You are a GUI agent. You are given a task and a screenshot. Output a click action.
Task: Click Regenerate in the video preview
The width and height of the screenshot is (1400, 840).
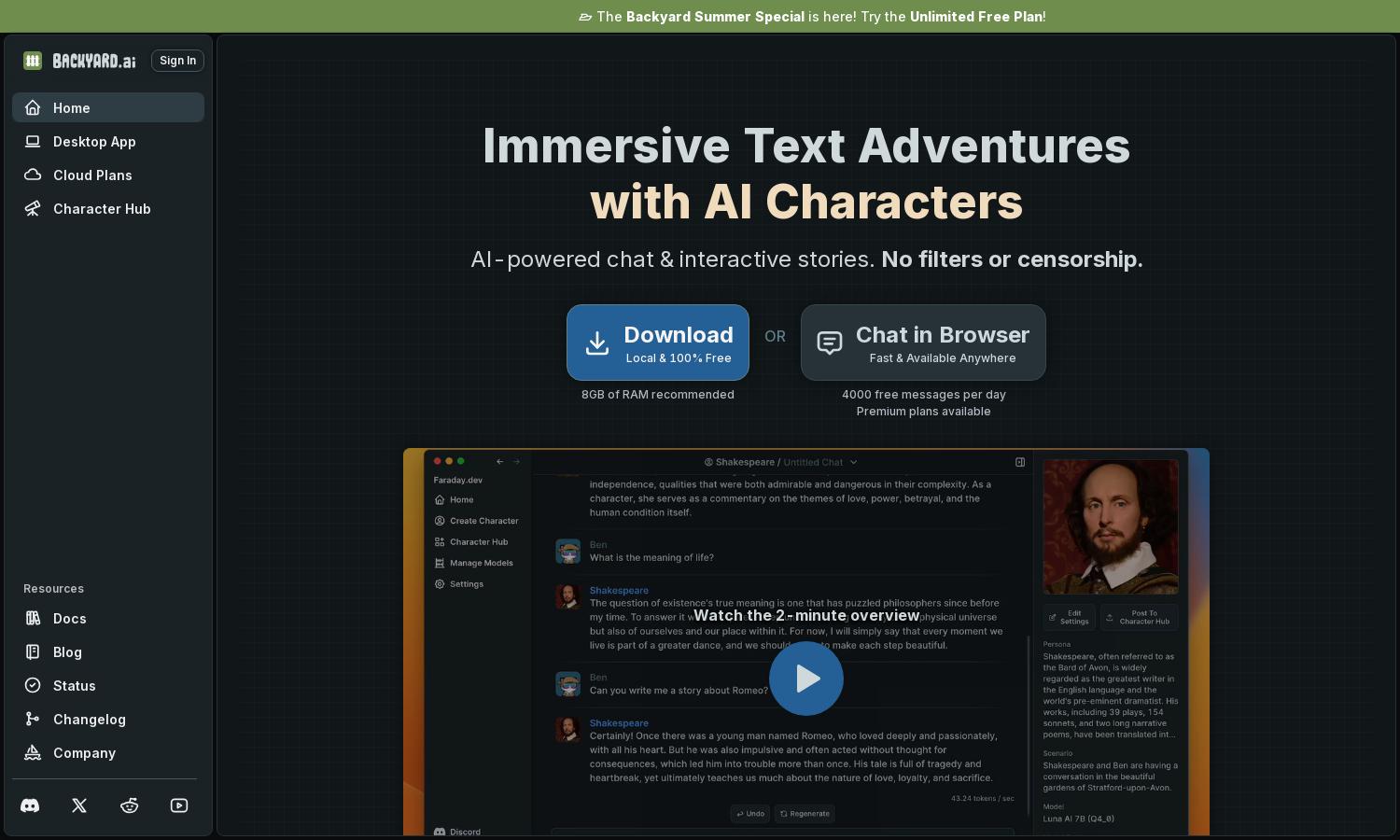coord(805,814)
